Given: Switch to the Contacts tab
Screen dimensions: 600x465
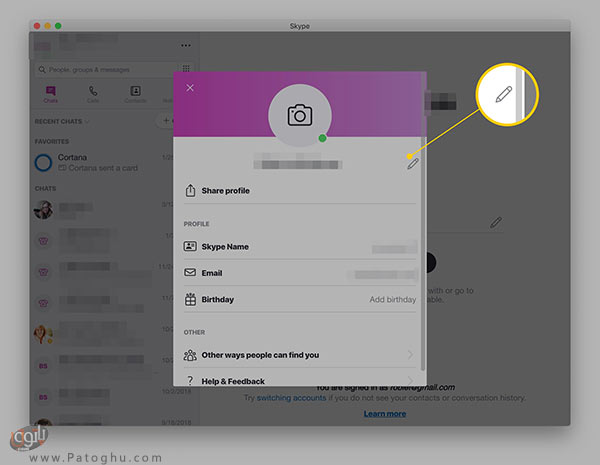Looking at the screenshot, I should tap(135, 94).
